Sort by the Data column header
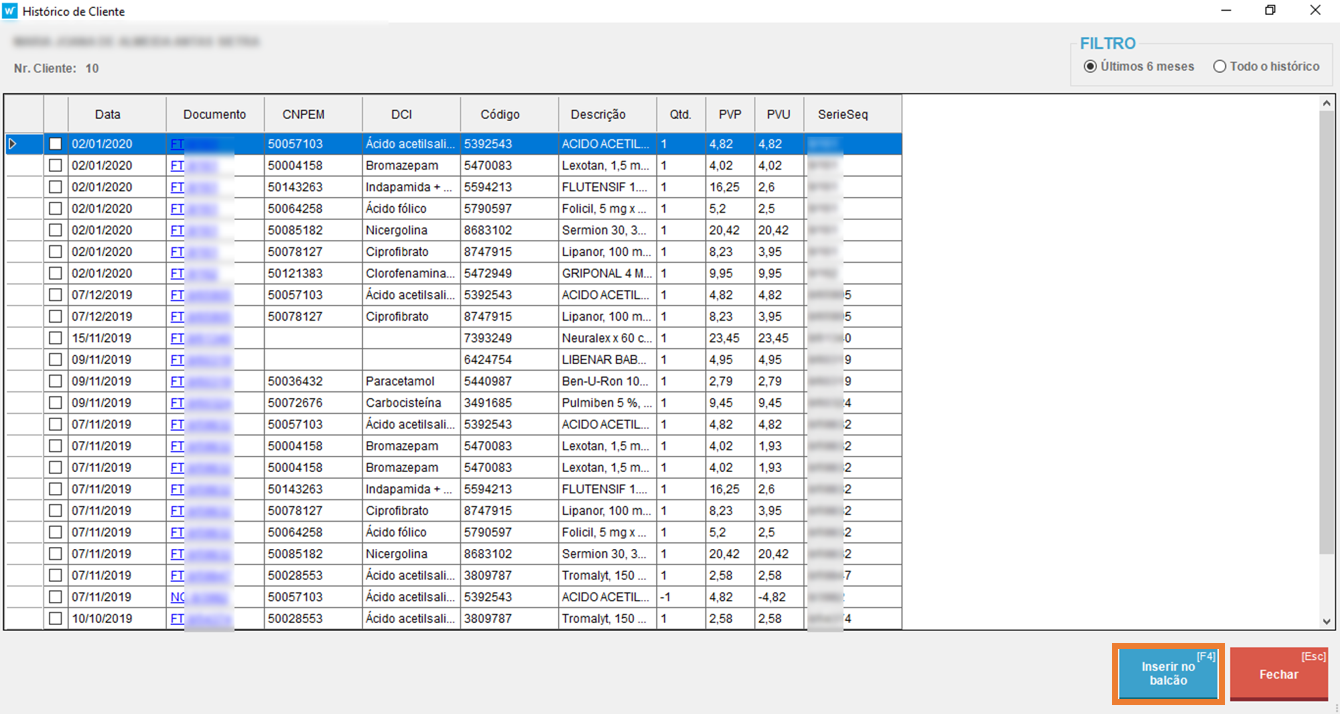The height and width of the screenshot is (714, 1340). point(107,114)
